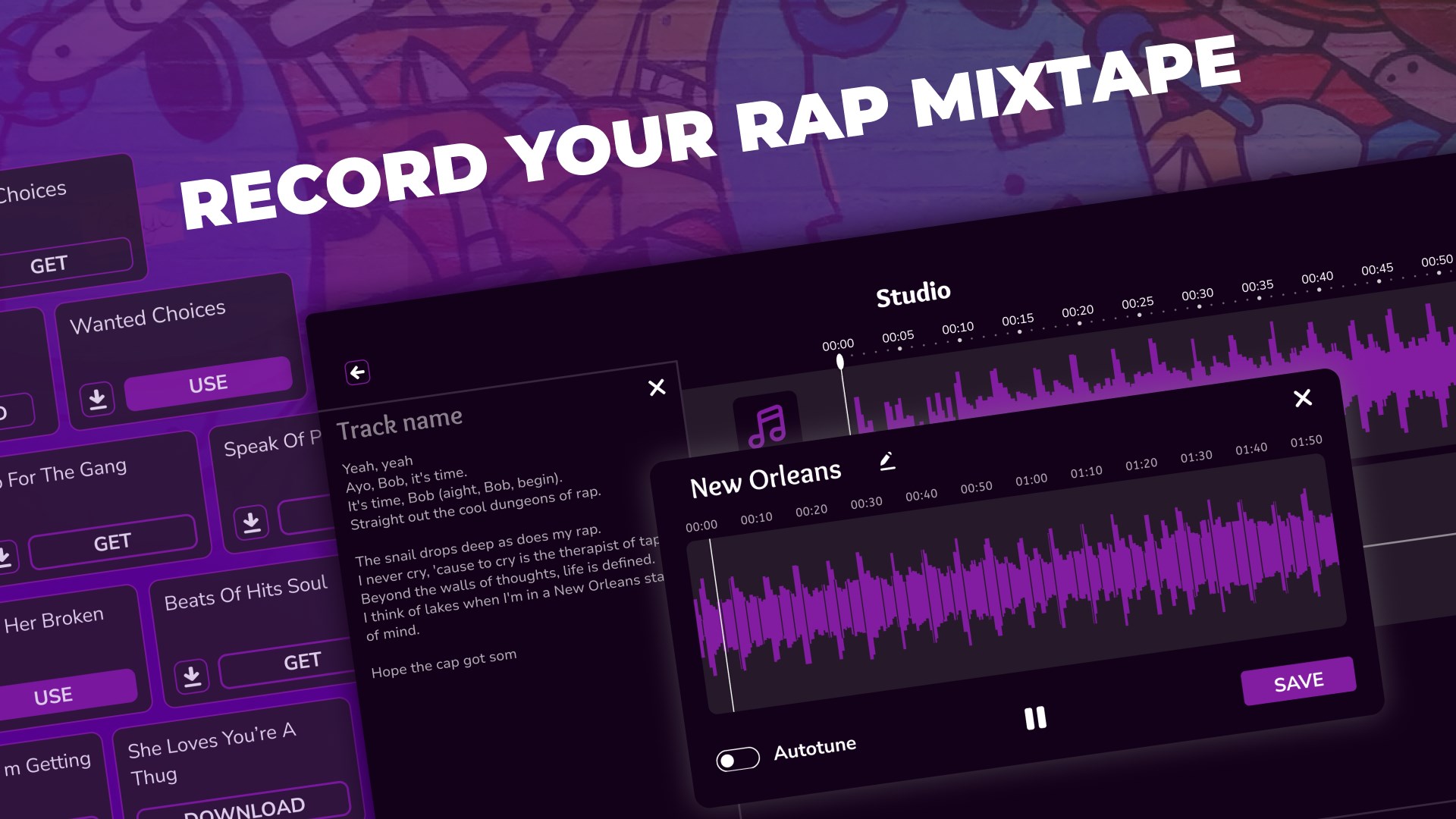Pause the New Orleans playback
The image size is (1456, 819).
pyautogui.click(x=1035, y=718)
